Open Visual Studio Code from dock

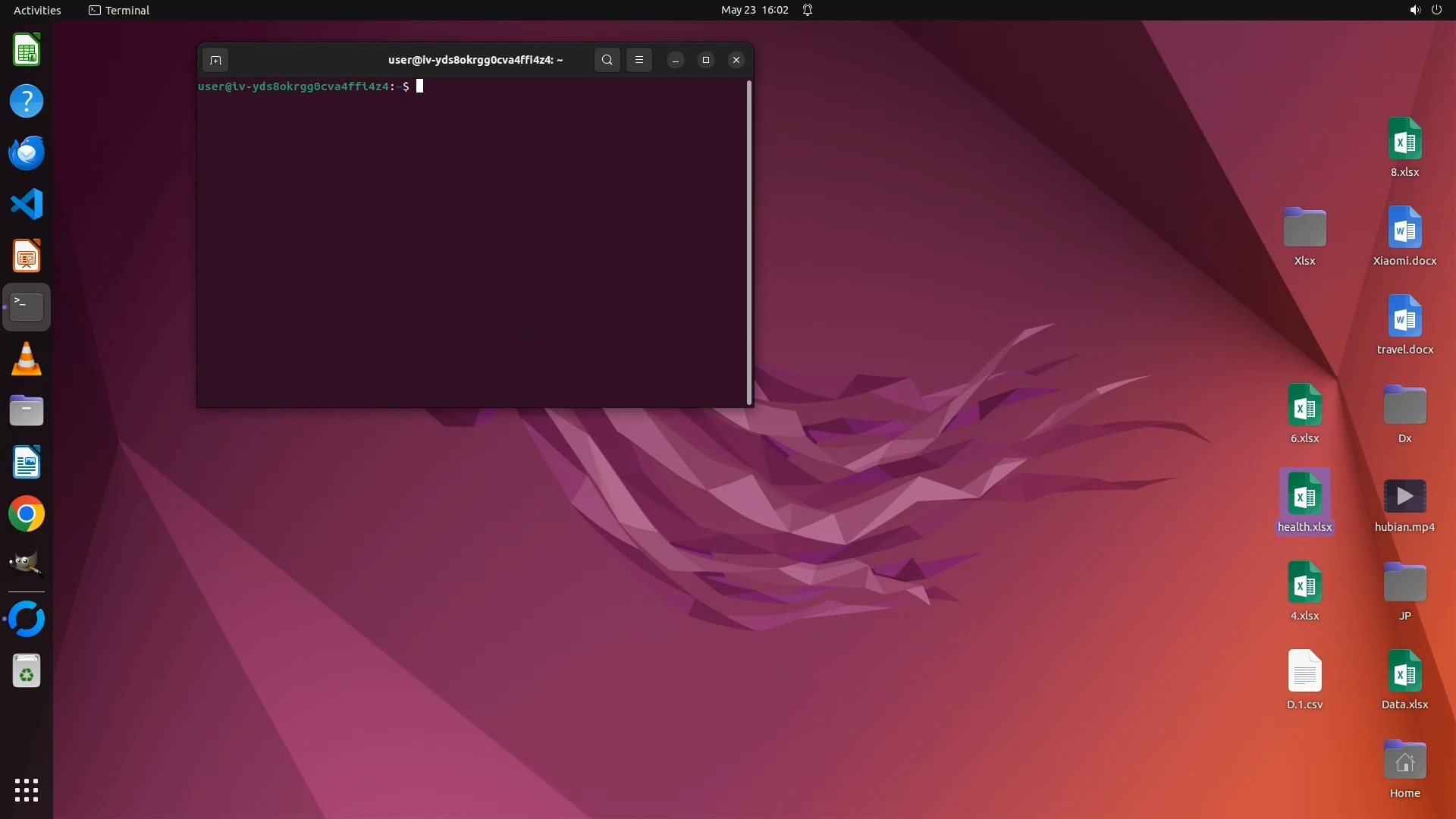pos(27,204)
